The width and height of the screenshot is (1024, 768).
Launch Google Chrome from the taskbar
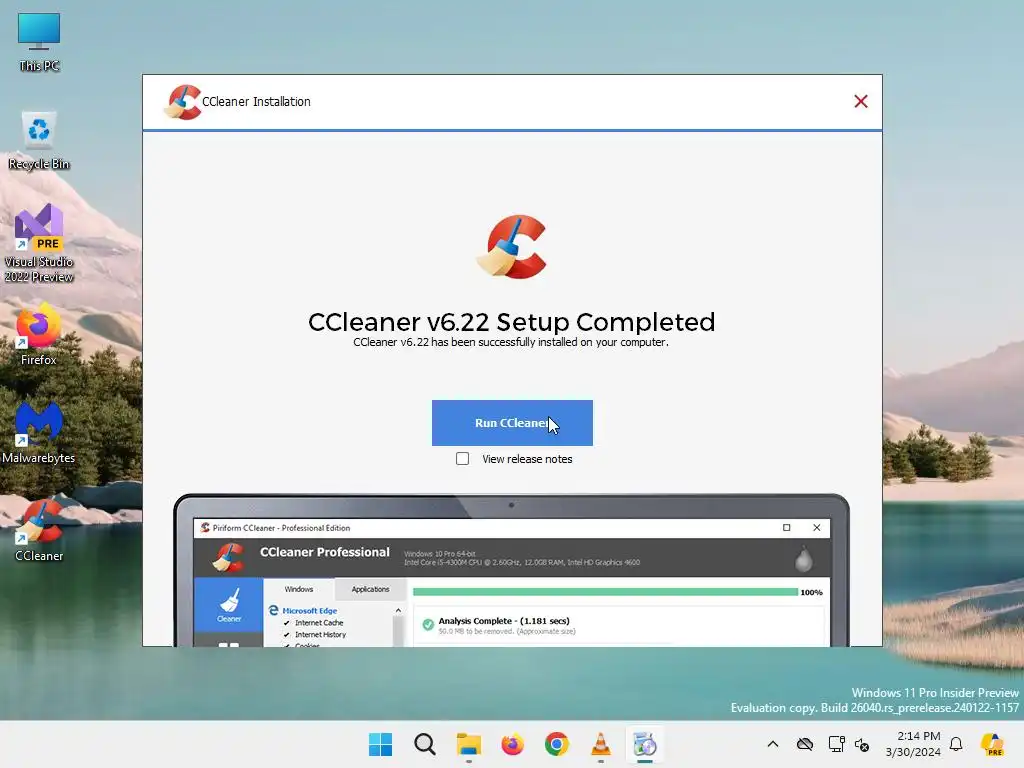pyautogui.click(x=556, y=744)
